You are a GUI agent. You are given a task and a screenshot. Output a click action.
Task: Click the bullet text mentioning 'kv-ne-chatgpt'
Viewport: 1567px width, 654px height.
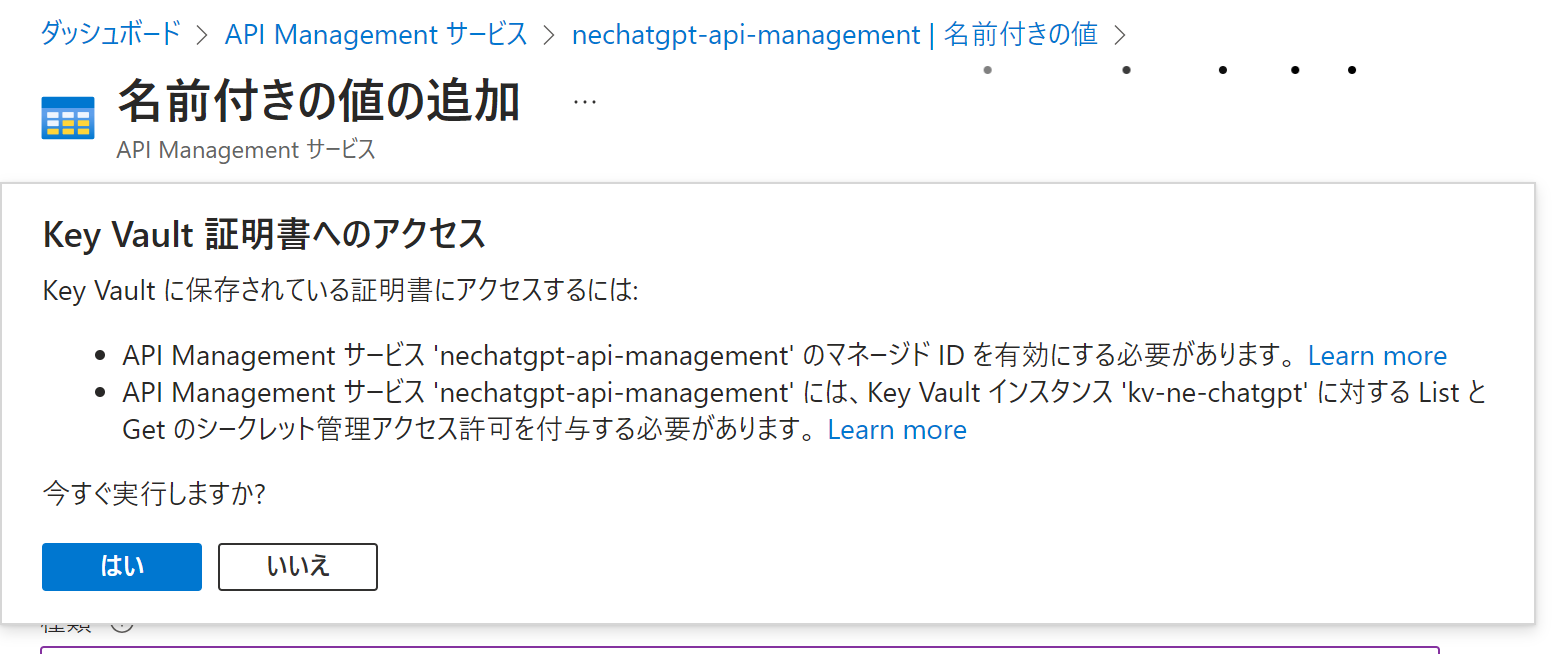(800, 393)
